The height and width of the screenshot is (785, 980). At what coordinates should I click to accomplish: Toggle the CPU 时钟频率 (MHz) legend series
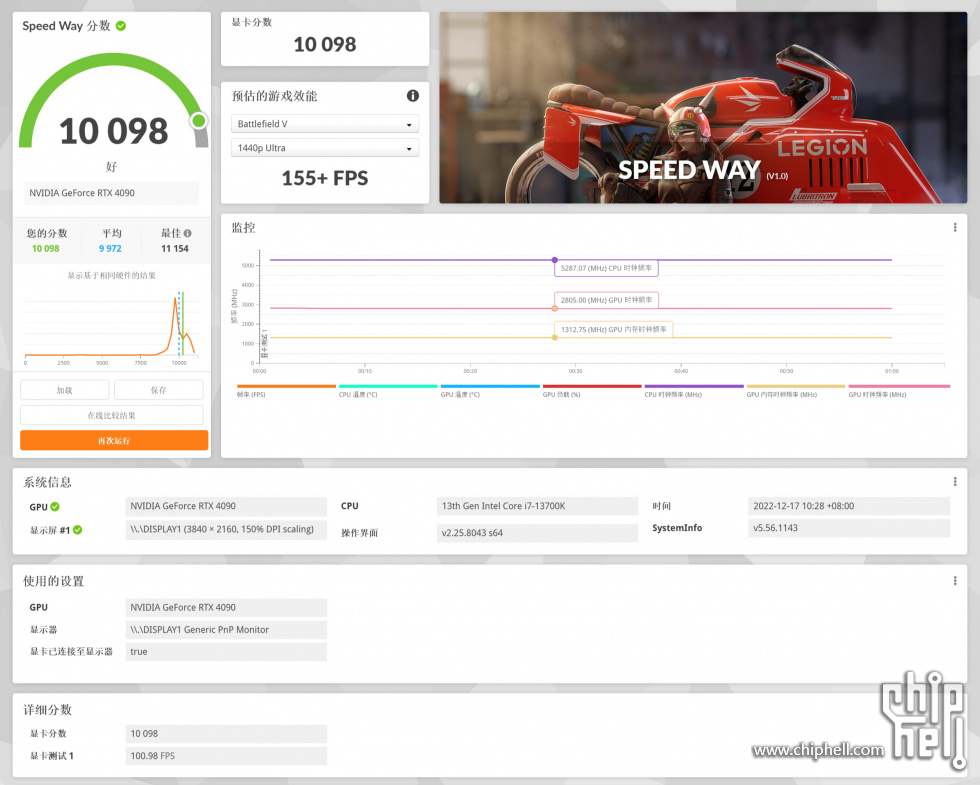point(694,391)
